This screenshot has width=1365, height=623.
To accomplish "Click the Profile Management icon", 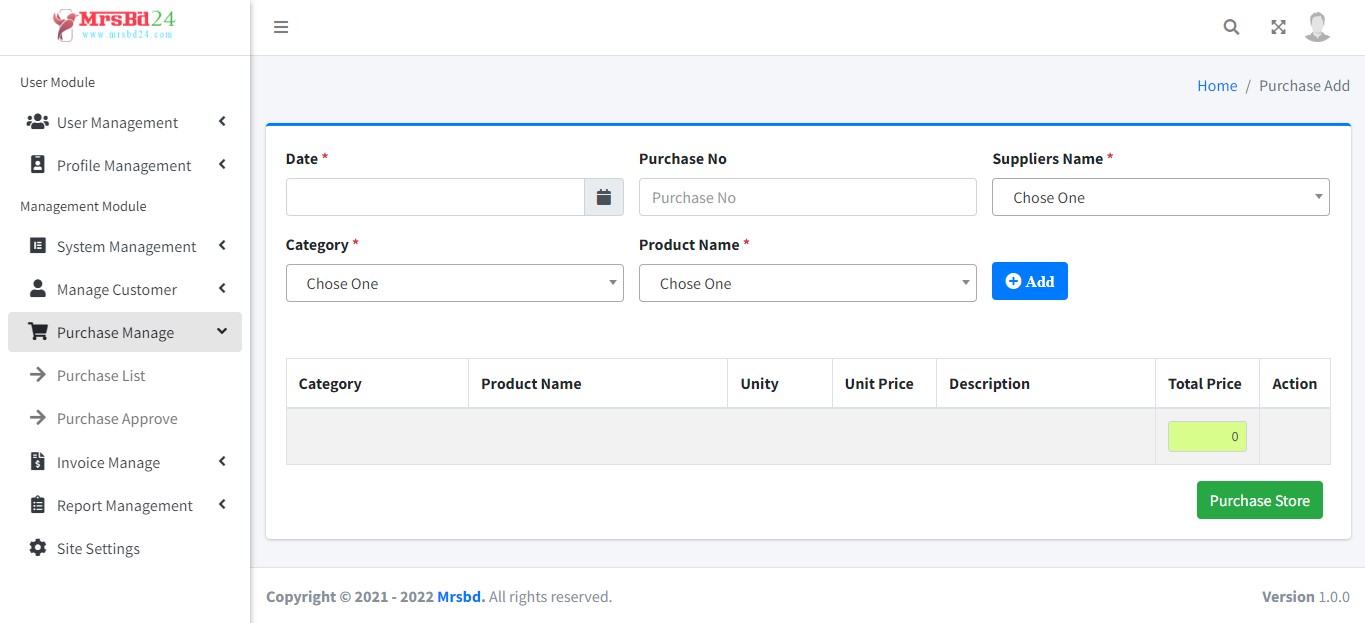I will [x=38, y=165].
